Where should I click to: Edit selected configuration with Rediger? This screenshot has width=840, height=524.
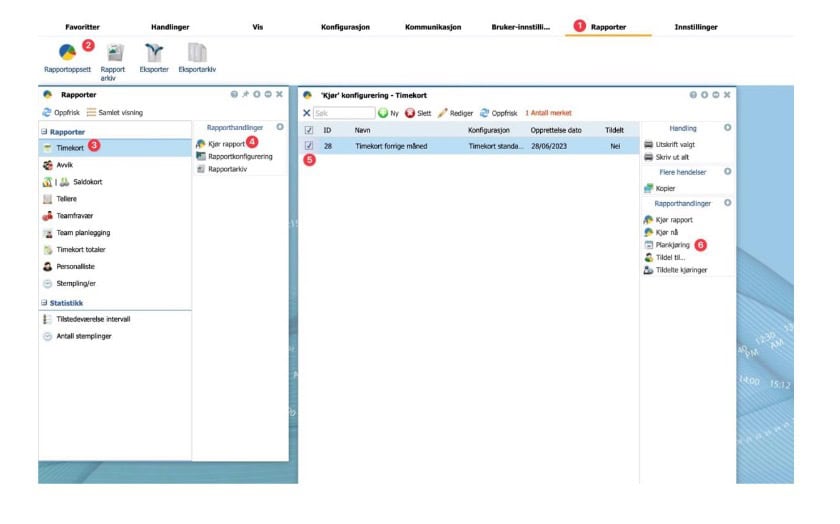pyautogui.click(x=455, y=113)
